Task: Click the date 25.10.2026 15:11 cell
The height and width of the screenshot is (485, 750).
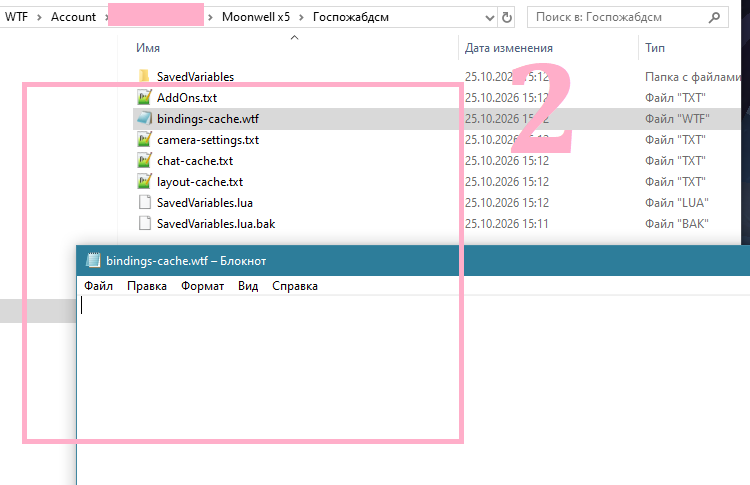Action: (507, 224)
